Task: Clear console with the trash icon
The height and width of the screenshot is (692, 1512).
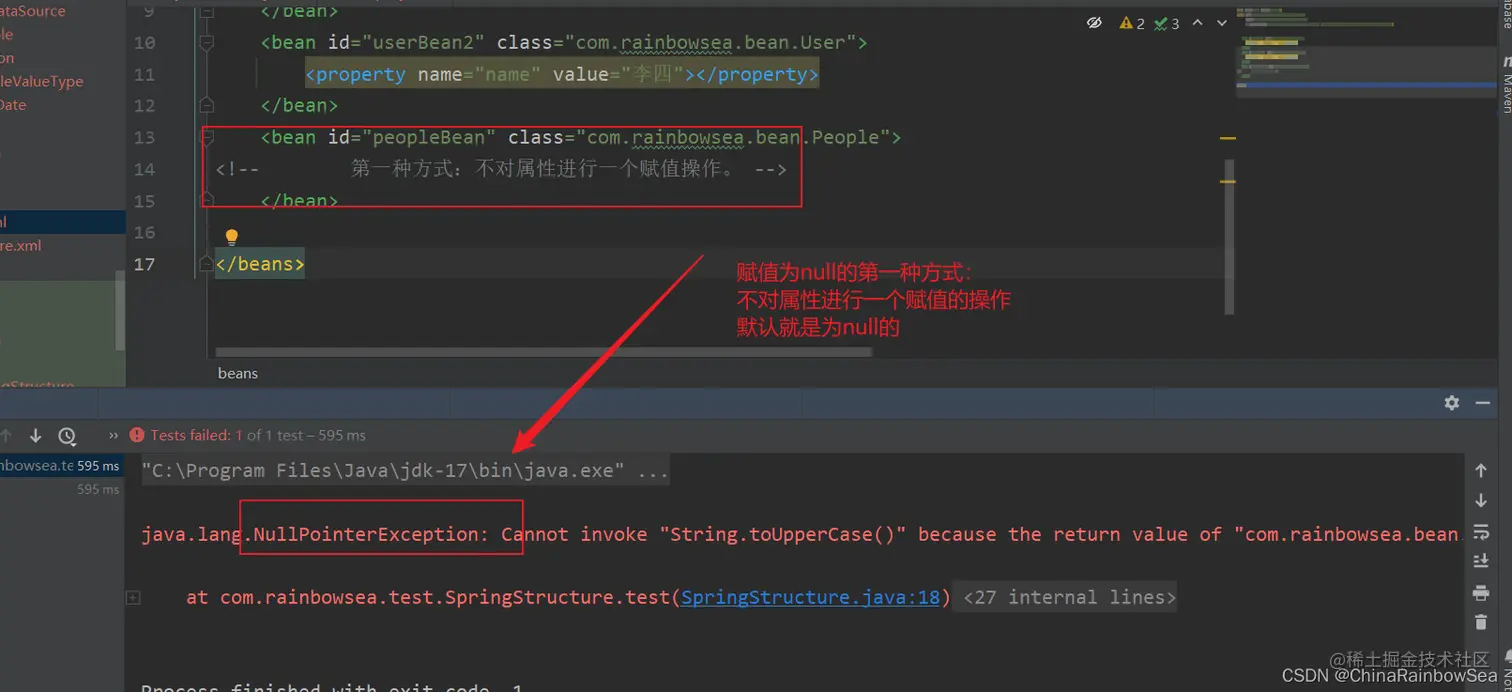Action: [1481, 623]
